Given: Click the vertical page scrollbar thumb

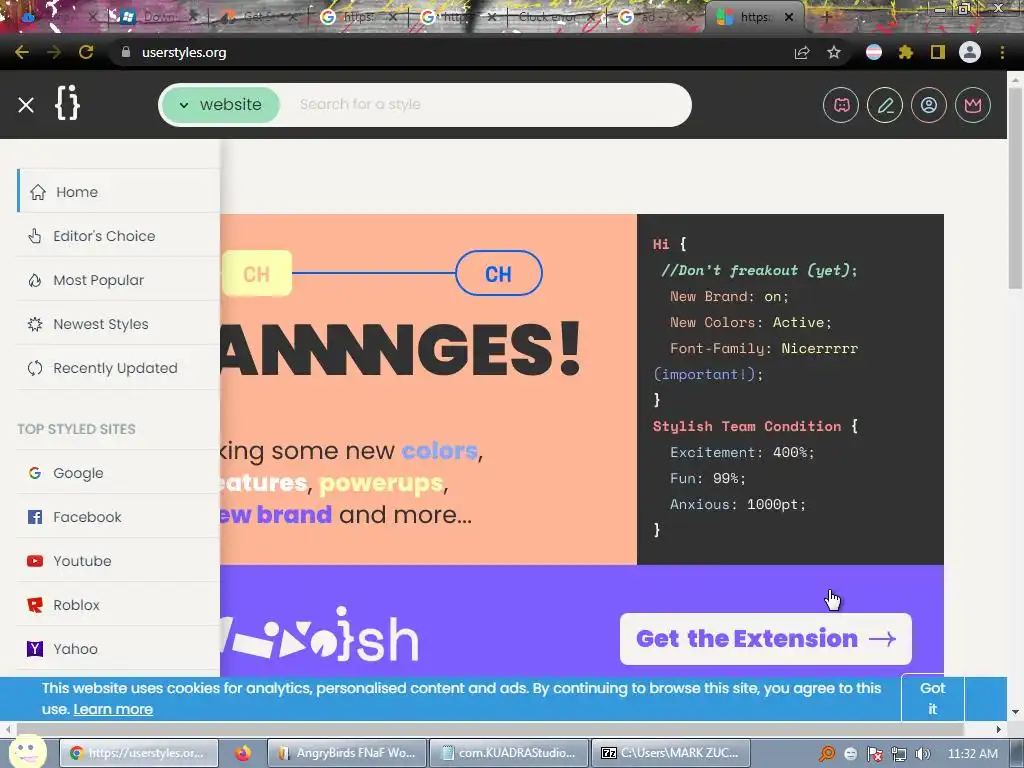Looking at the screenshot, I should click(1015, 189).
